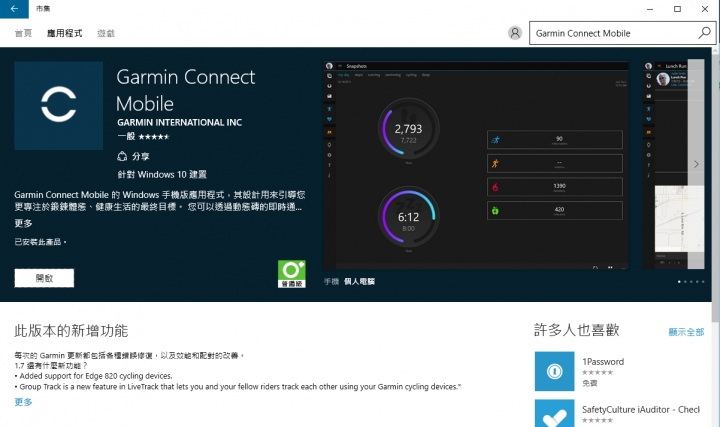Click the Edge 820 cycling devices release note
This screenshot has height=427, width=720.
[94, 376]
